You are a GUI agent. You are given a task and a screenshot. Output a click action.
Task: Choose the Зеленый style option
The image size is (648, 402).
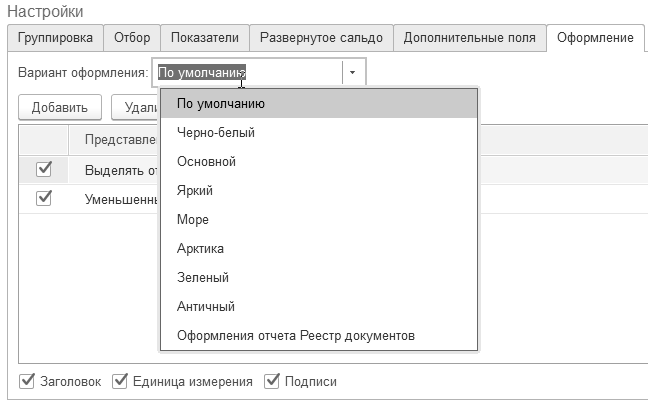[203, 277]
